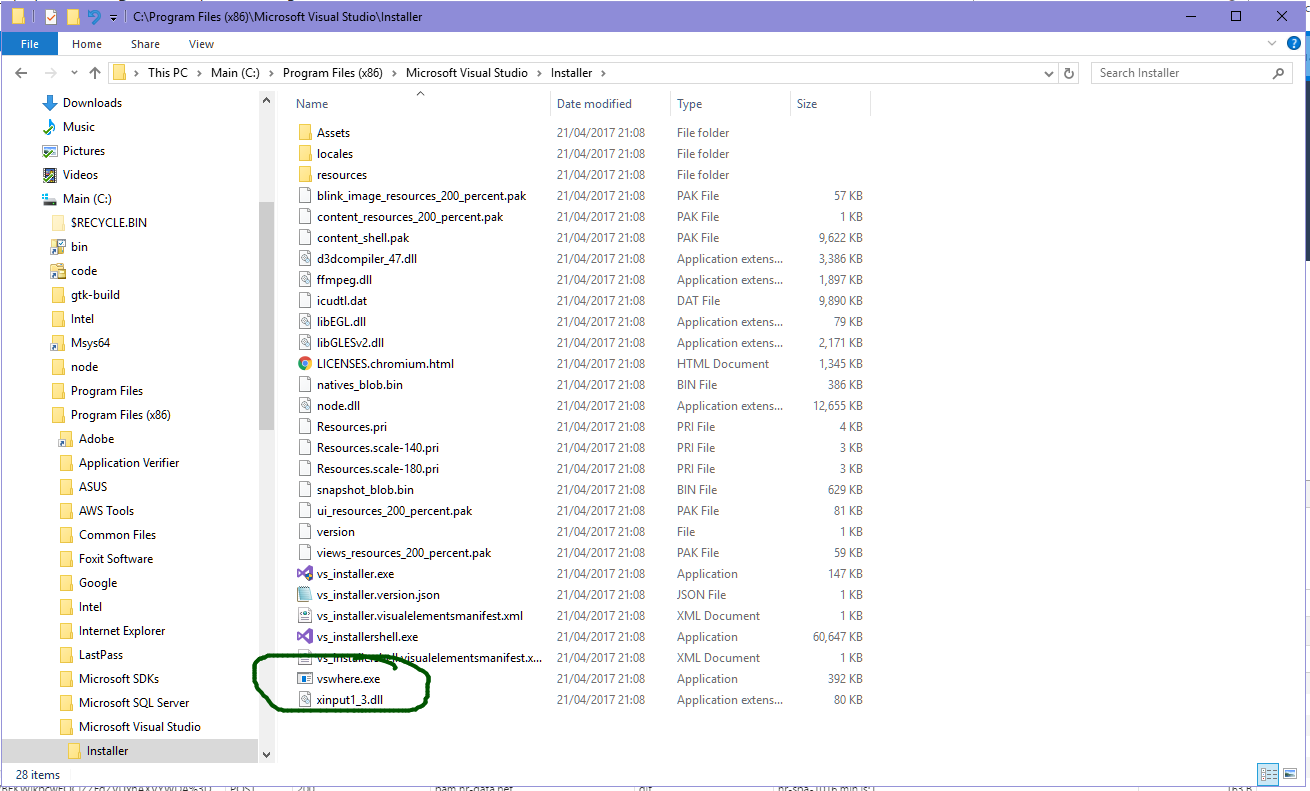
Task: Click navigation pane scroll down arrow
Action: click(x=266, y=755)
